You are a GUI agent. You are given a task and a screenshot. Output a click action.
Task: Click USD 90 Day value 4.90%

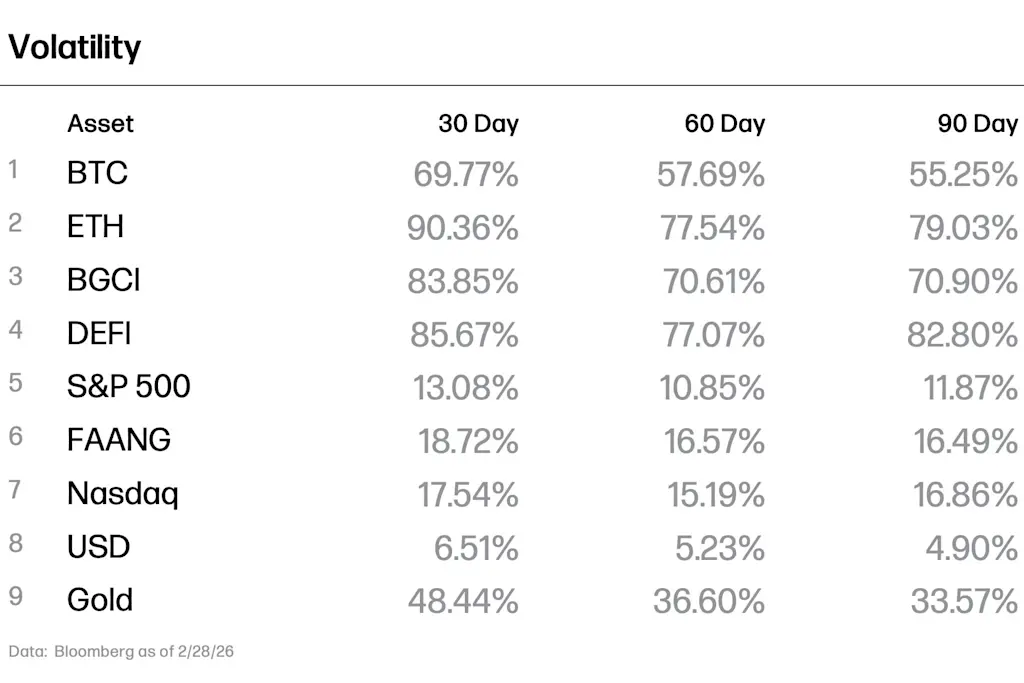(972, 548)
